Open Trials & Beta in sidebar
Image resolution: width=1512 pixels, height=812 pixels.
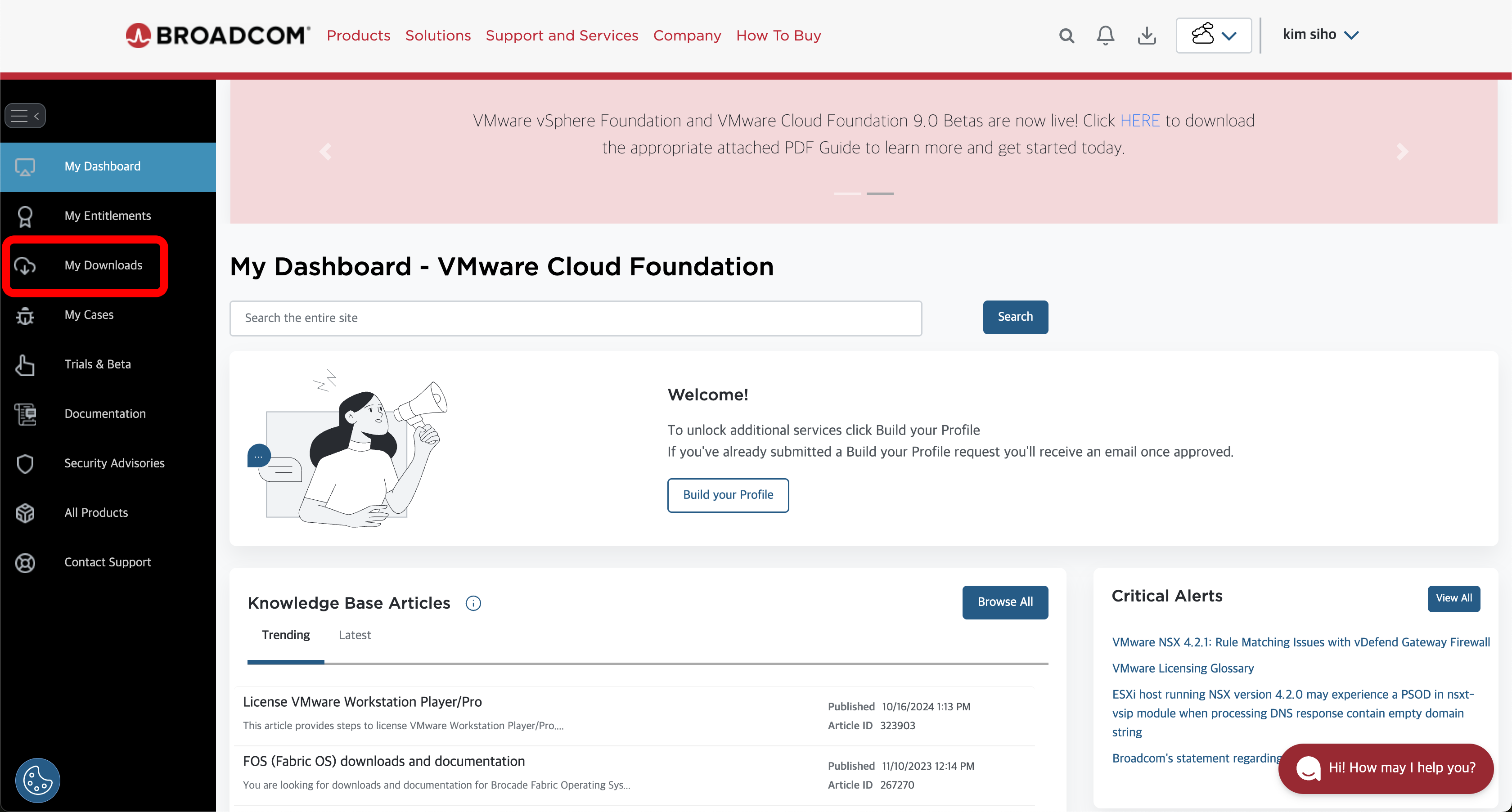[108, 364]
